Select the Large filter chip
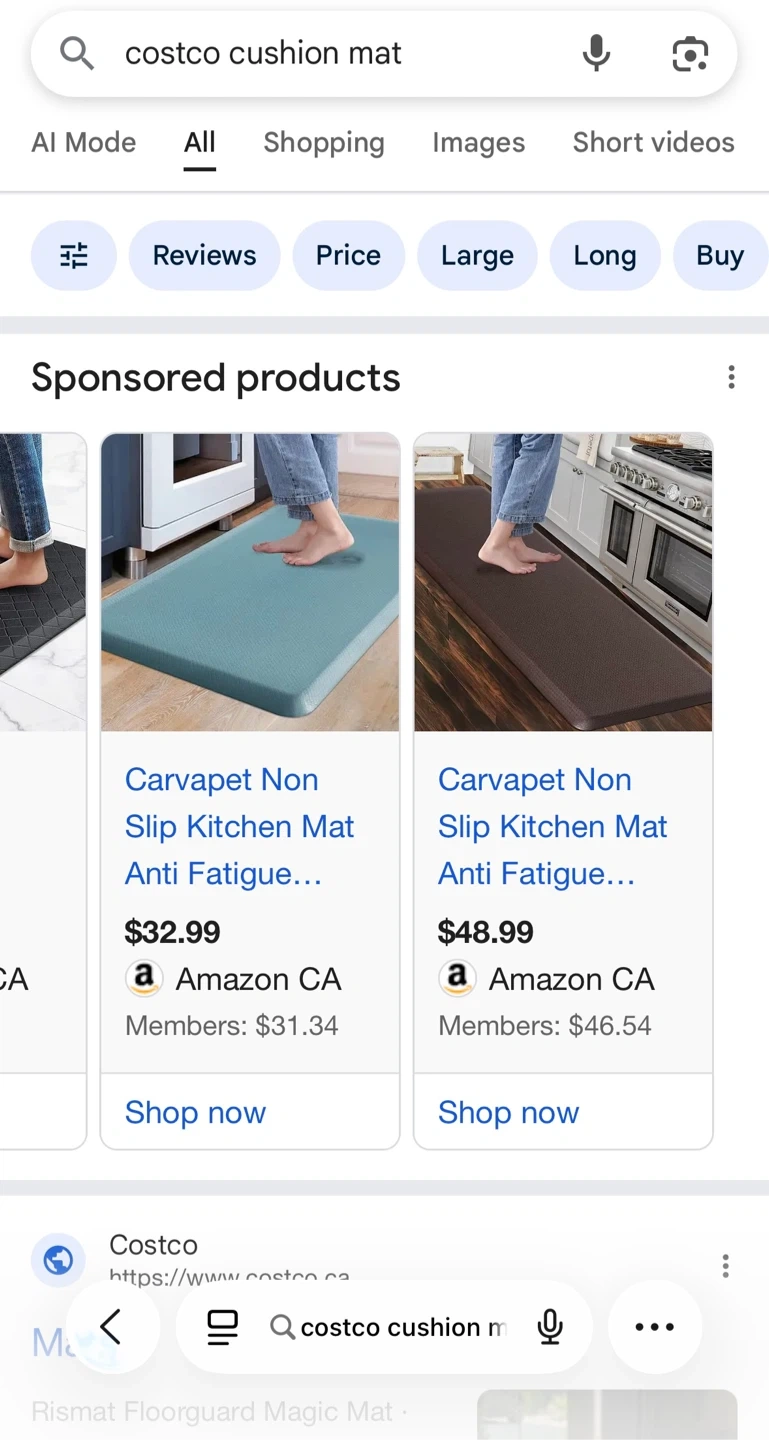 pyautogui.click(x=477, y=256)
